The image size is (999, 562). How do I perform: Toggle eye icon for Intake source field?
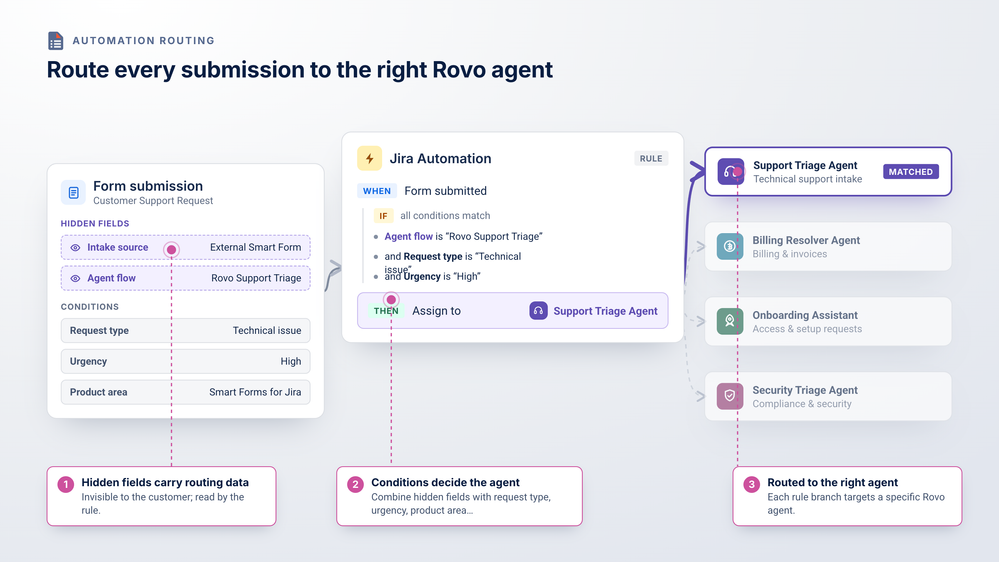(75, 248)
